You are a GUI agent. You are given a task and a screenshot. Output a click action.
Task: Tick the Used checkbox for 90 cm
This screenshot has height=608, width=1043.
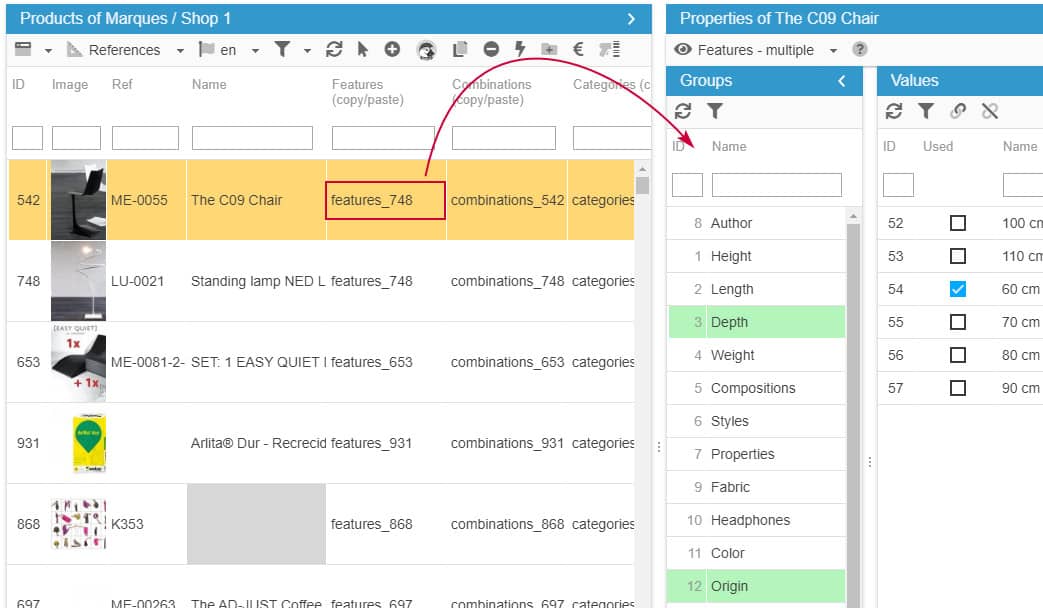[x=958, y=388]
